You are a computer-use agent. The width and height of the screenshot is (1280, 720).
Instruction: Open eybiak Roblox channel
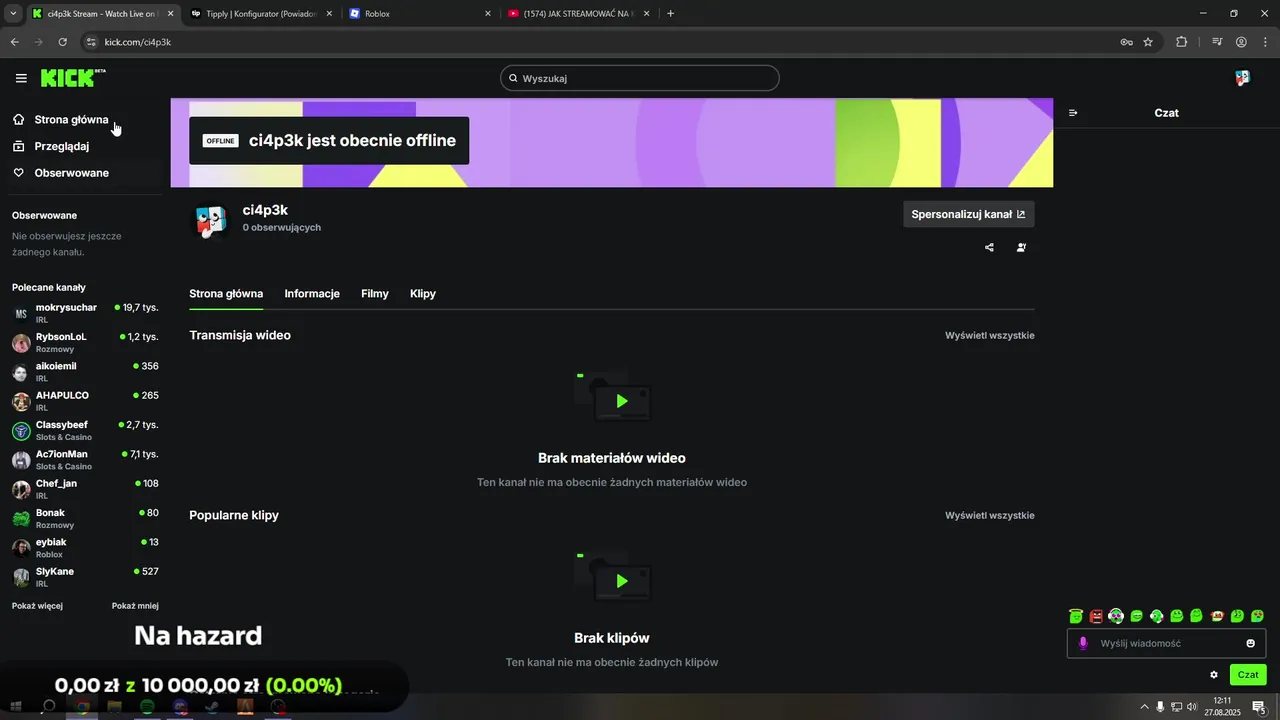[x=85, y=548]
